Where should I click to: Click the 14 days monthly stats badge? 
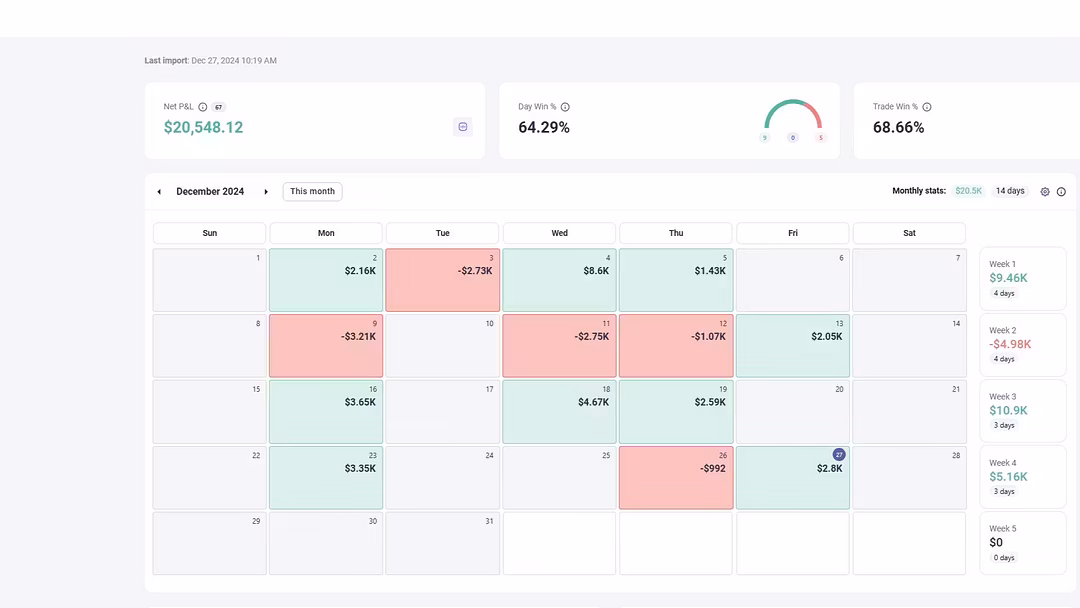tap(1009, 191)
